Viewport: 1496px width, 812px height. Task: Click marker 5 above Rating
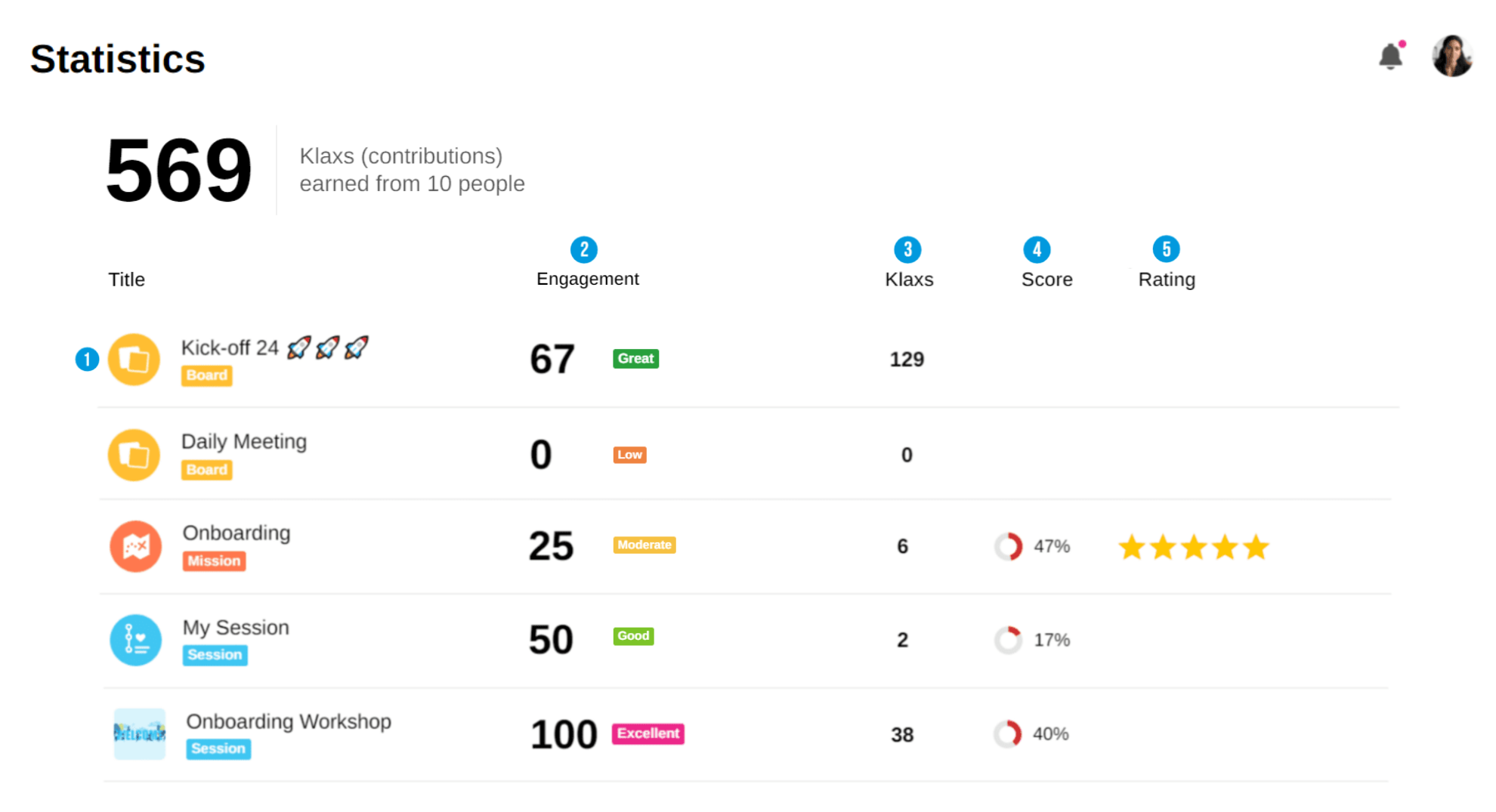[x=1166, y=249]
